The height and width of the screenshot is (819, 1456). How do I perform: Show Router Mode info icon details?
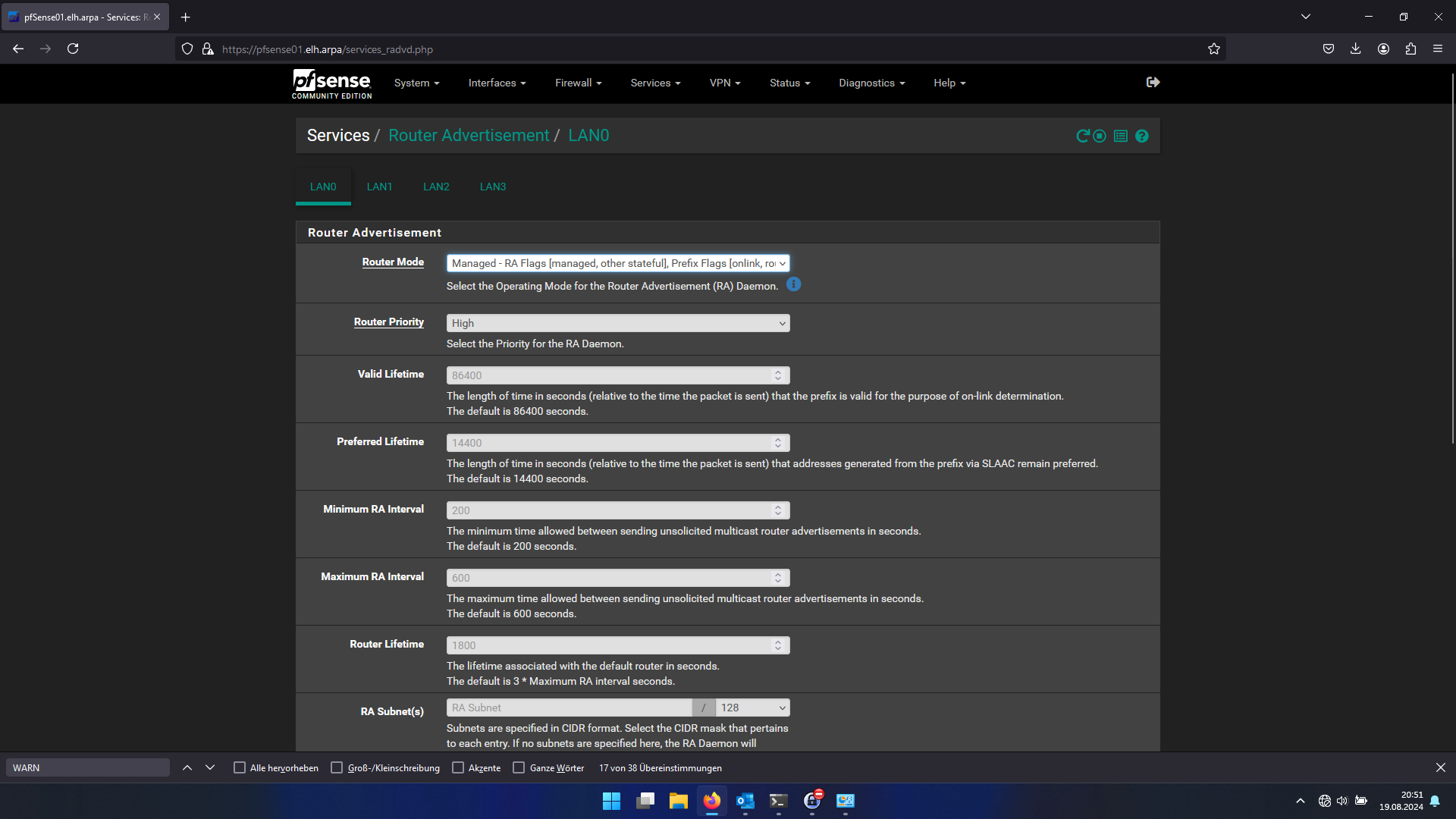pyautogui.click(x=793, y=284)
